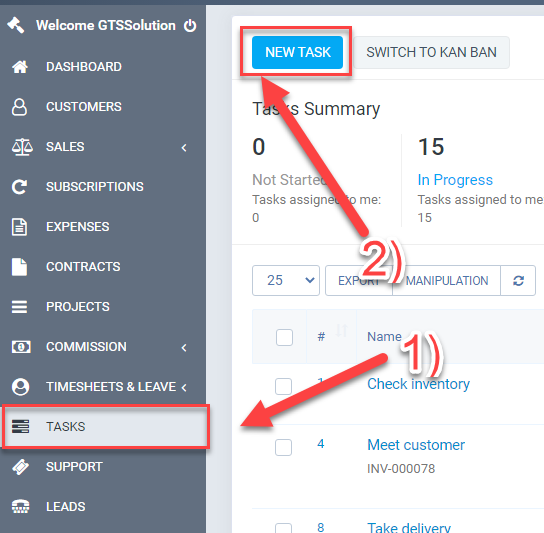Open the Tasks menu item
Image resolution: width=544 pixels, height=533 pixels.
(105, 426)
